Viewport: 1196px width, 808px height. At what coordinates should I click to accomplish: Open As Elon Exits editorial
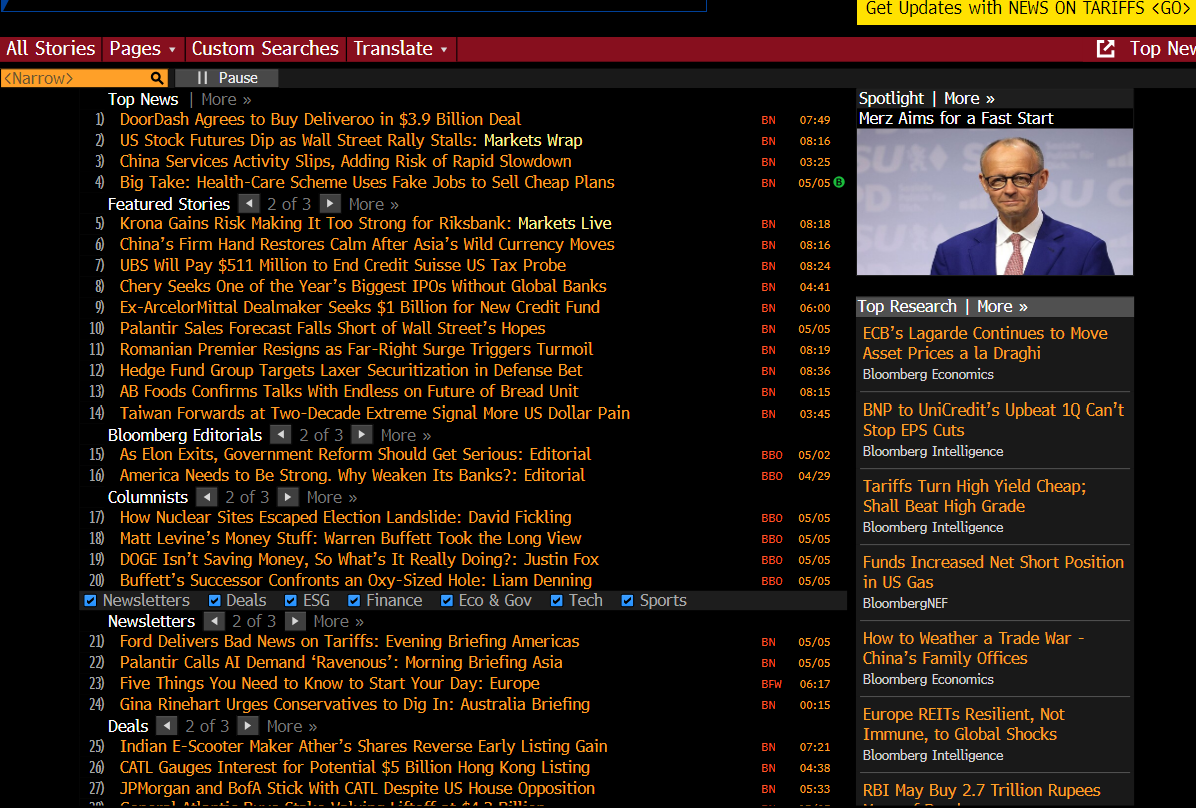click(355, 455)
